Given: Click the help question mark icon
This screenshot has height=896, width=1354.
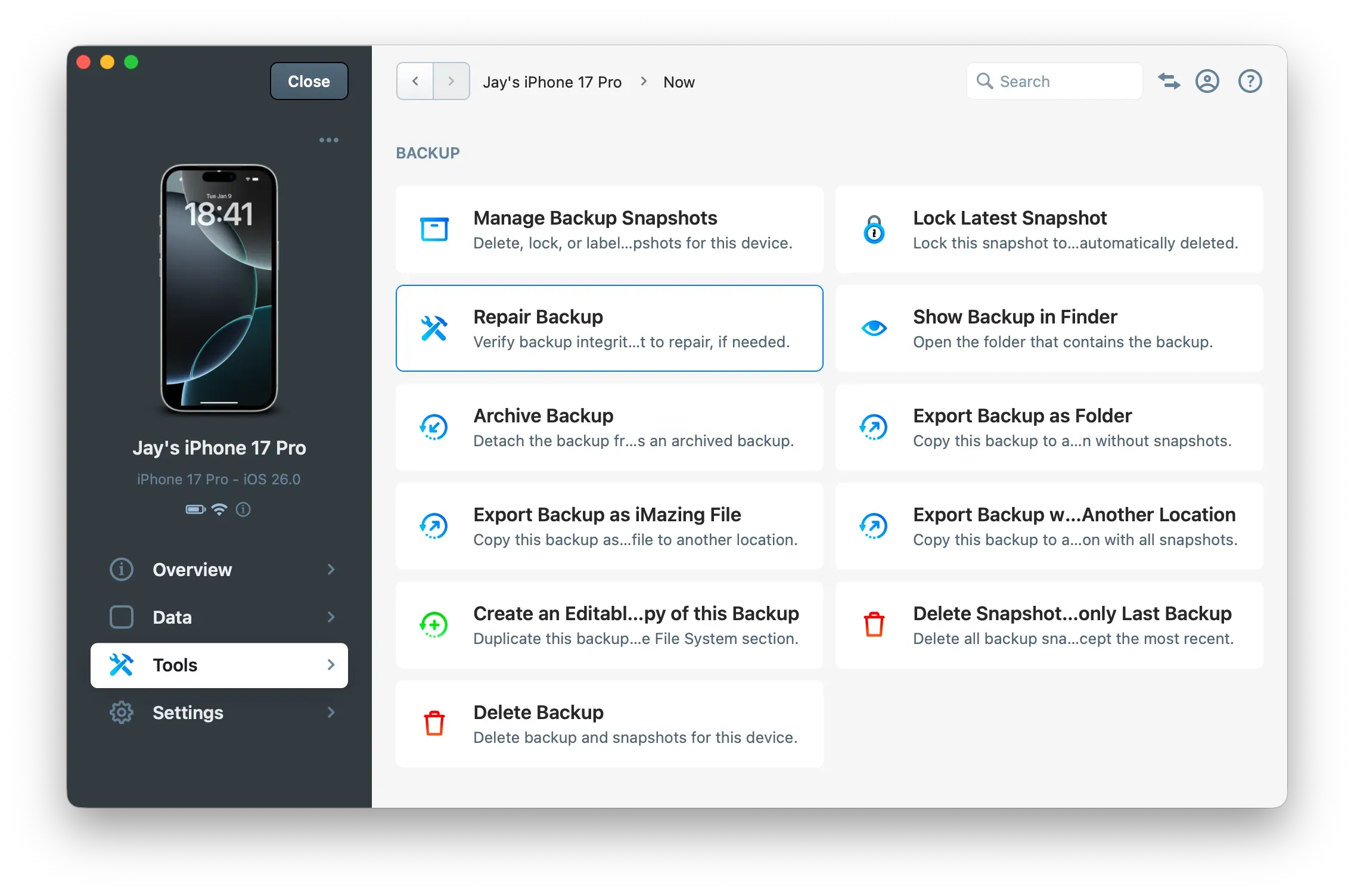Looking at the screenshot, I should tap(1249, 81).
